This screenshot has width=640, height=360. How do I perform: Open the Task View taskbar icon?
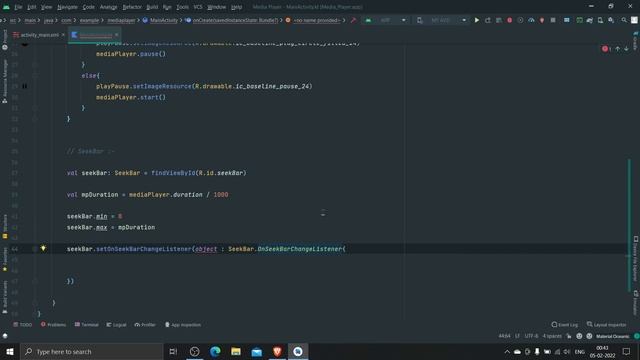pos(173,351)
